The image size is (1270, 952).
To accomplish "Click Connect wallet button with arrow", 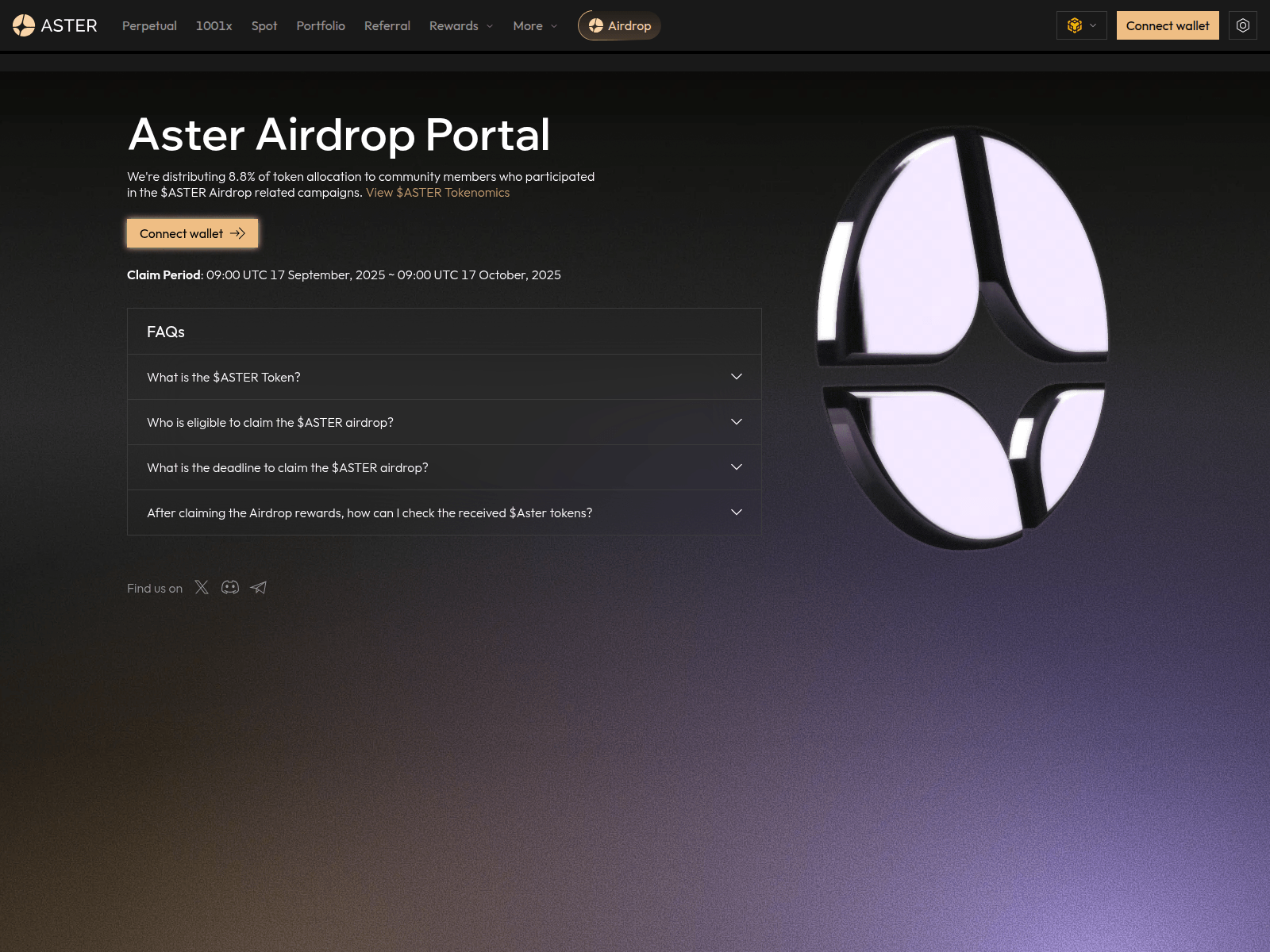I will pyautogui.click(x=192, y=233).
